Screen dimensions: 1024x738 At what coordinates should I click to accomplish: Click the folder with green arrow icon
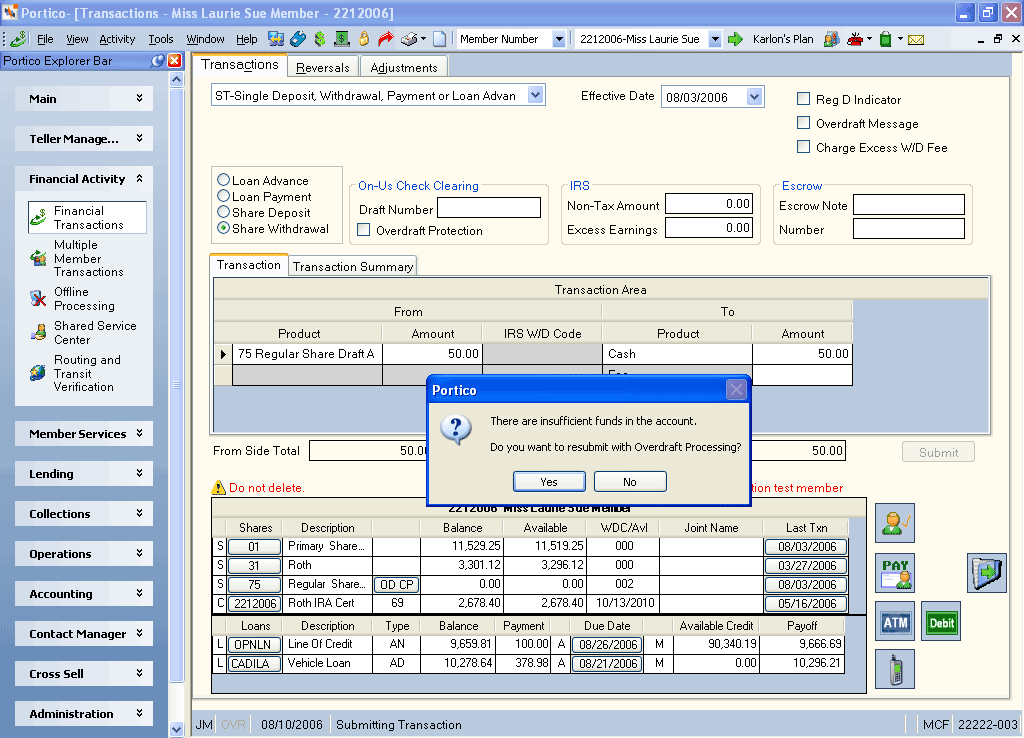(x=987, y=573)
